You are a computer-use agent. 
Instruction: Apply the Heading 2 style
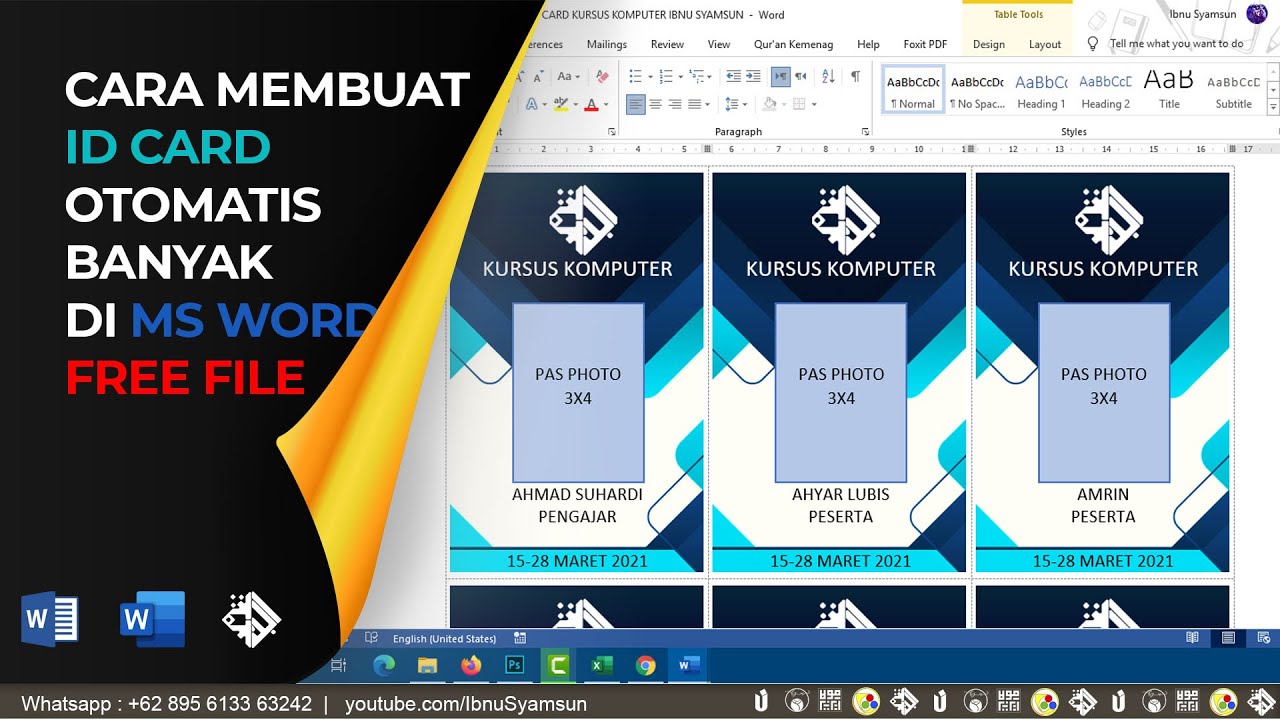[1105, 91]
